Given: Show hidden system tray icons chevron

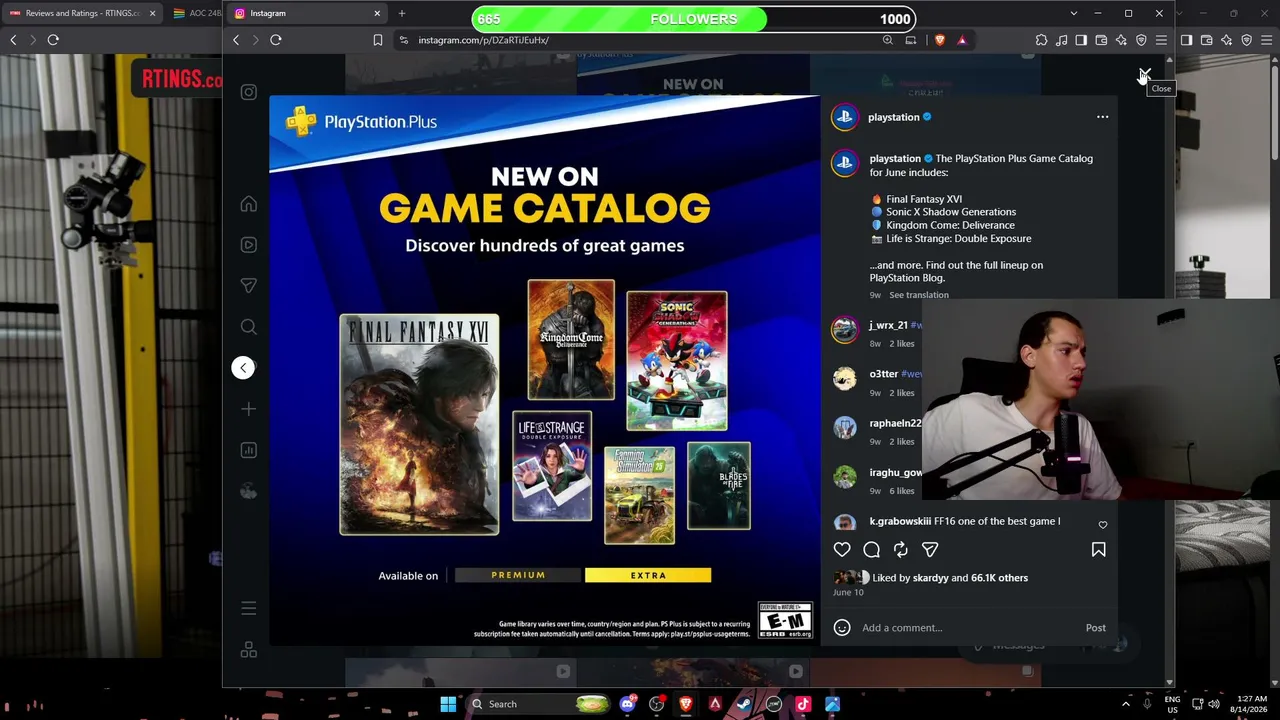Looking at the screenshot, I should point(1125,704).
